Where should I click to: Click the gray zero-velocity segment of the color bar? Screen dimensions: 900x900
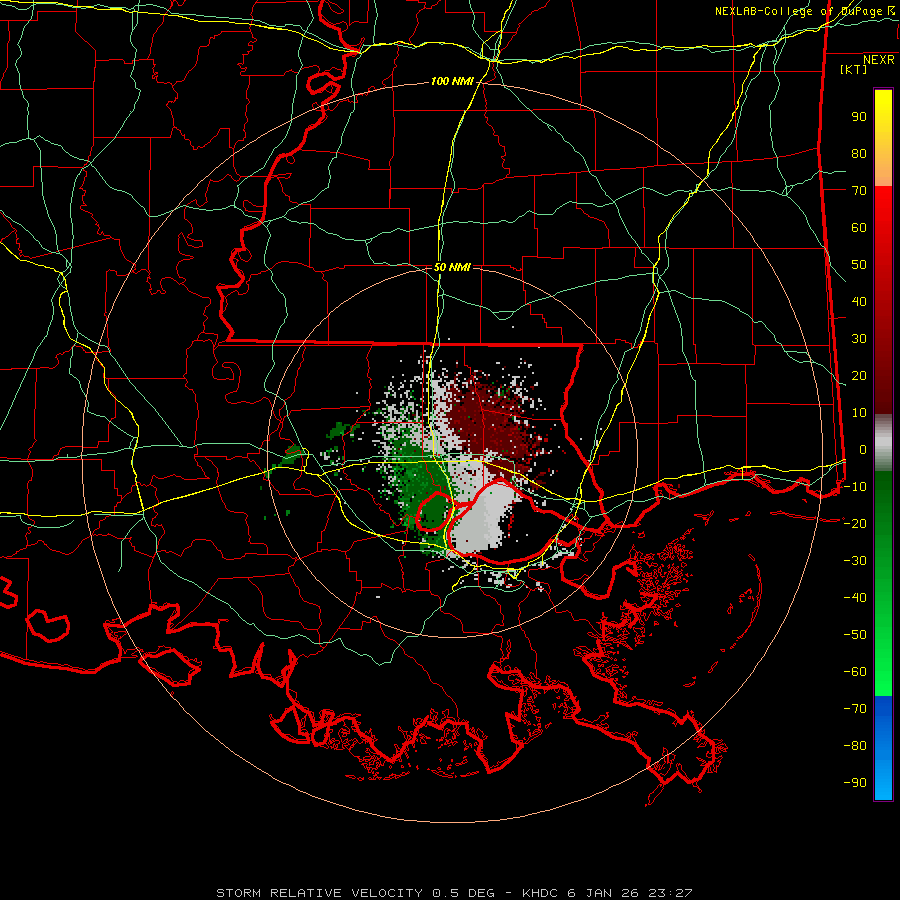883,443
